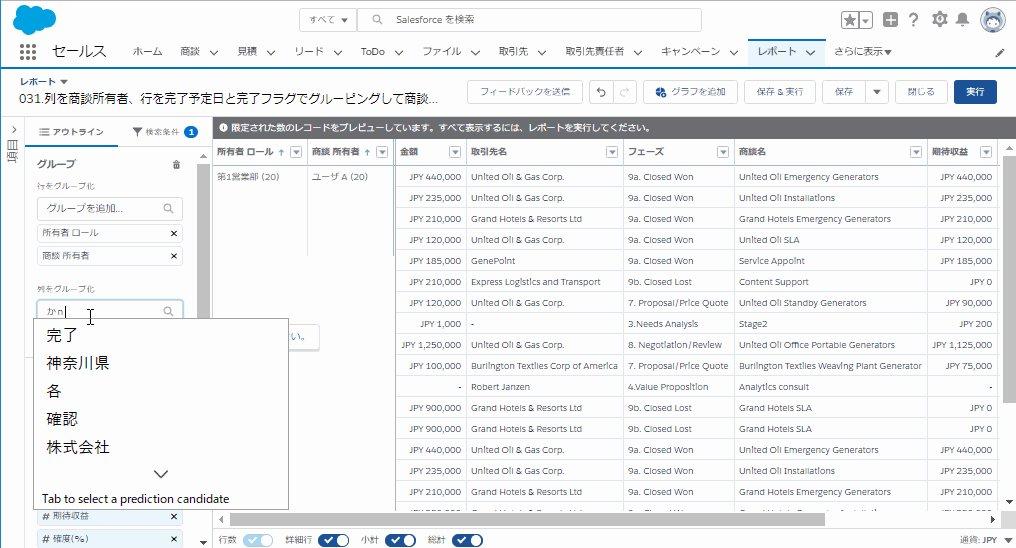
Task: Click the pencil edit navigation icon
Action: coord(1000,53)
